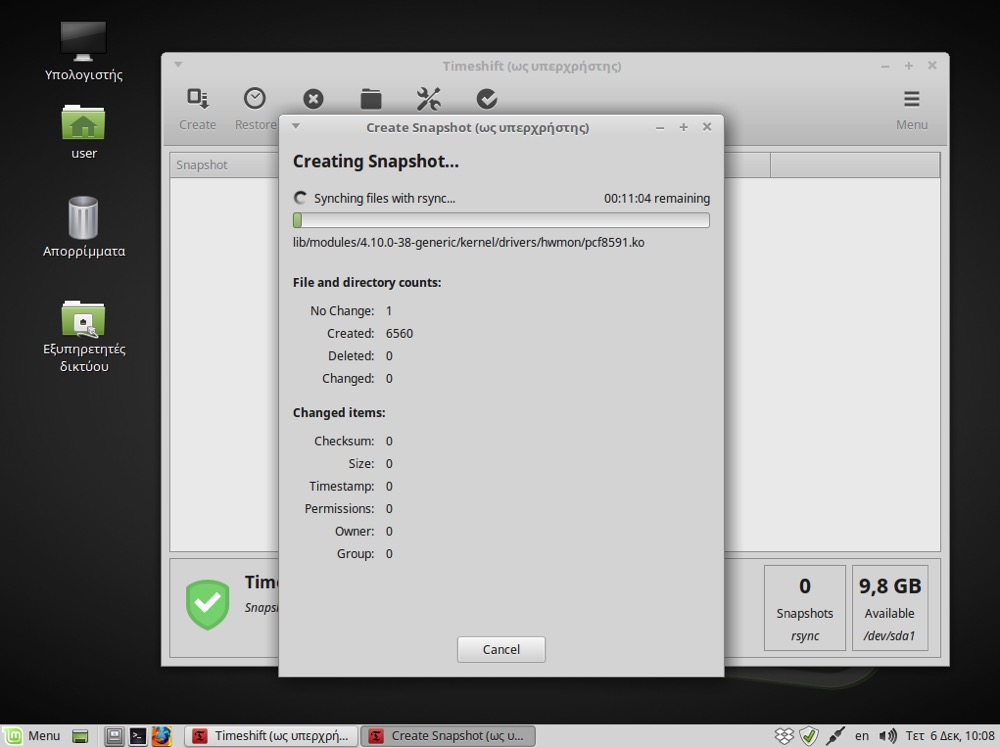Click the shield update manager tray icon
Image resolution: width=1000 pixels, height=748 pixels.
809,736
